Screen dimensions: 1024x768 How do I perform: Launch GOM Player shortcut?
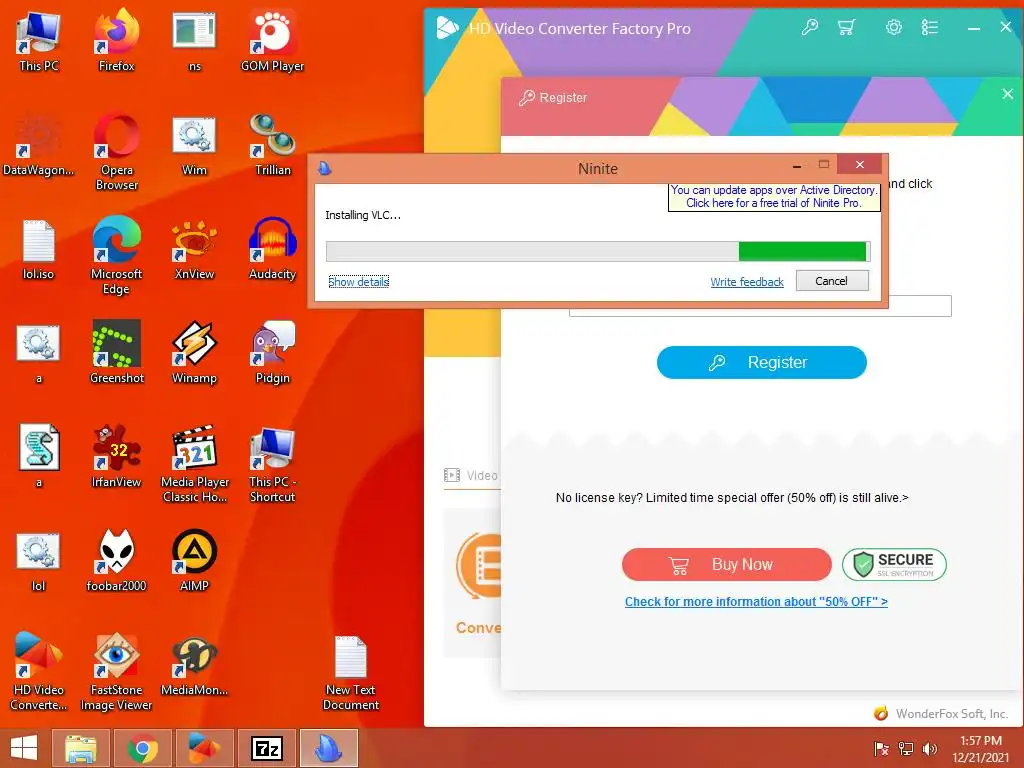[x=272, y=40]
